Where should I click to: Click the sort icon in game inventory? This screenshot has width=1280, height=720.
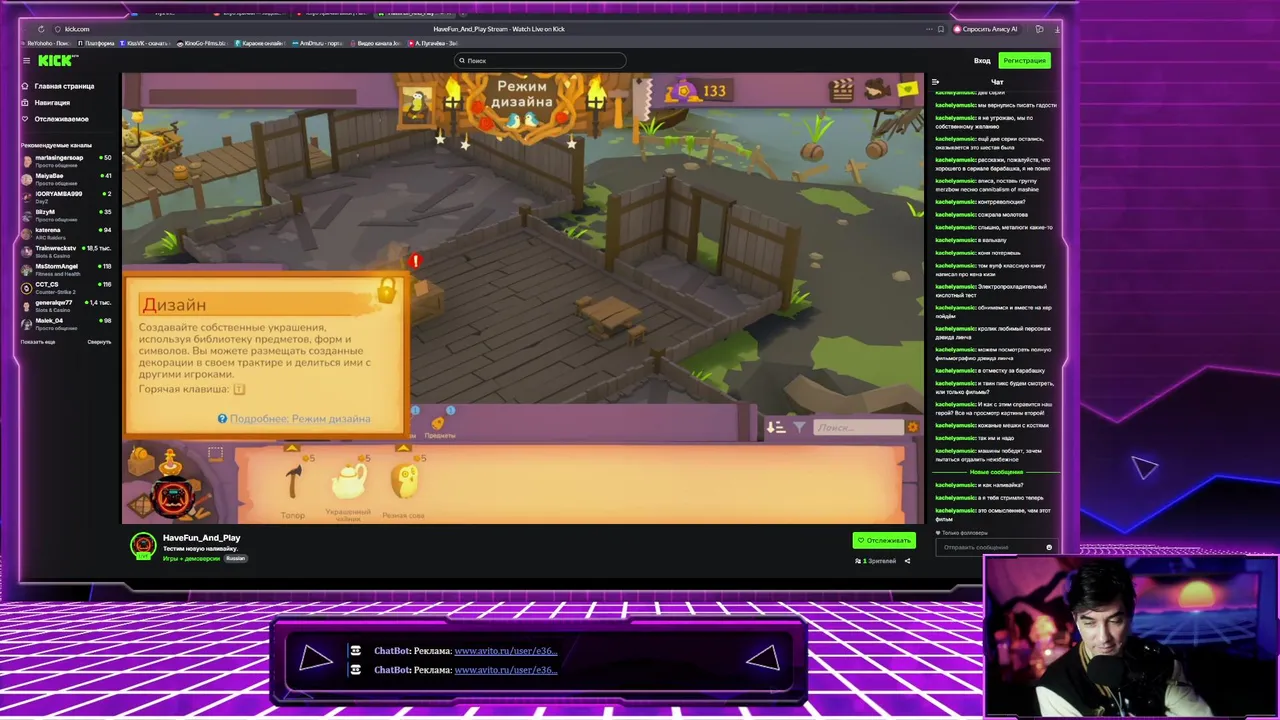pos(776,428)
